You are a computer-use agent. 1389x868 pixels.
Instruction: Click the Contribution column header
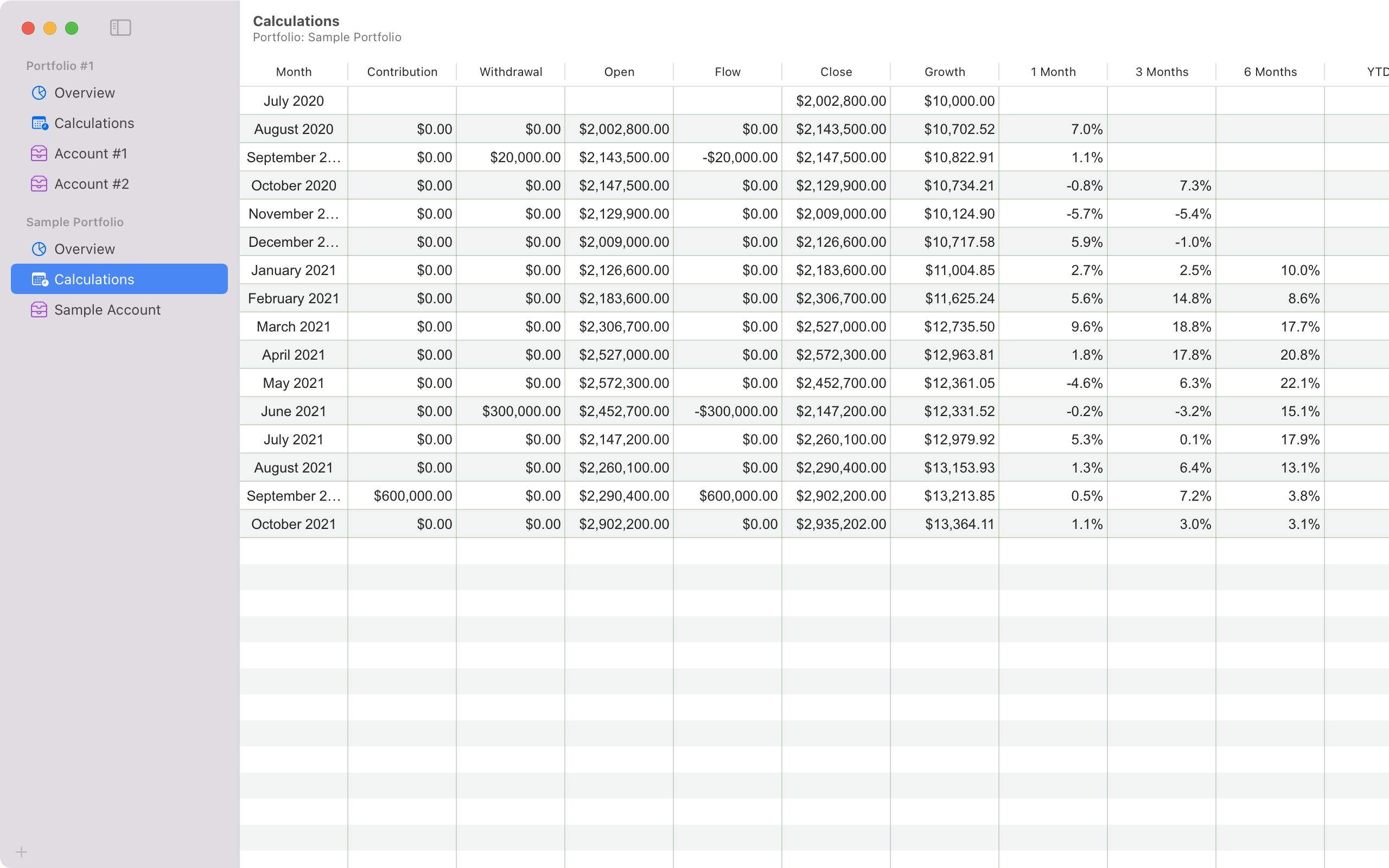[402, 72]
